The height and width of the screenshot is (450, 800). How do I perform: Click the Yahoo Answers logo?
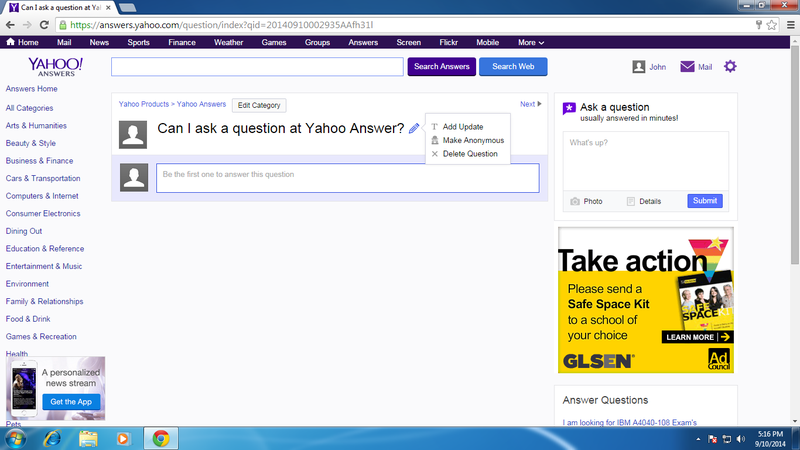tap(56, 67)
